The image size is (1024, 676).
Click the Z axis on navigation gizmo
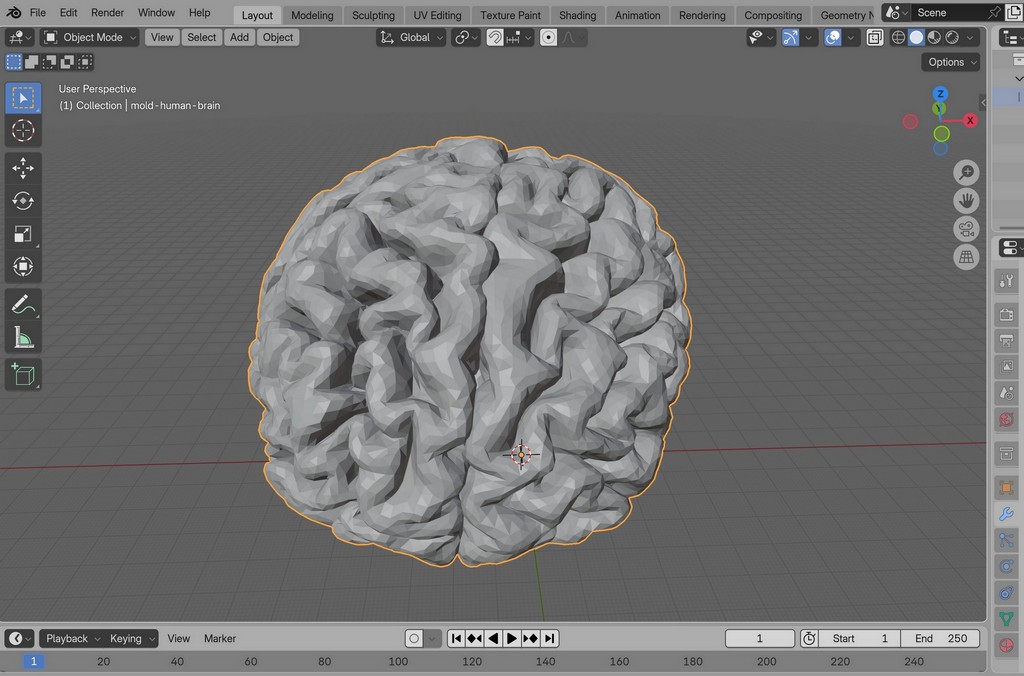coord(940,93)
